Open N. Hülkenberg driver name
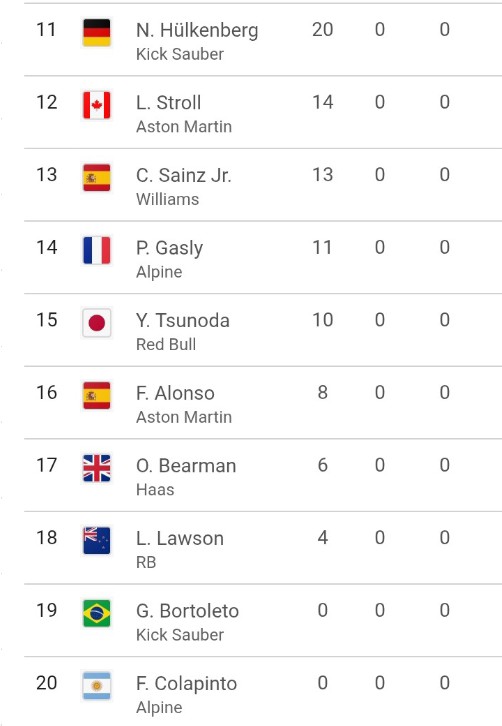Image resolution: width=502 pixels, height=726 pixels. tap(197, 31)
